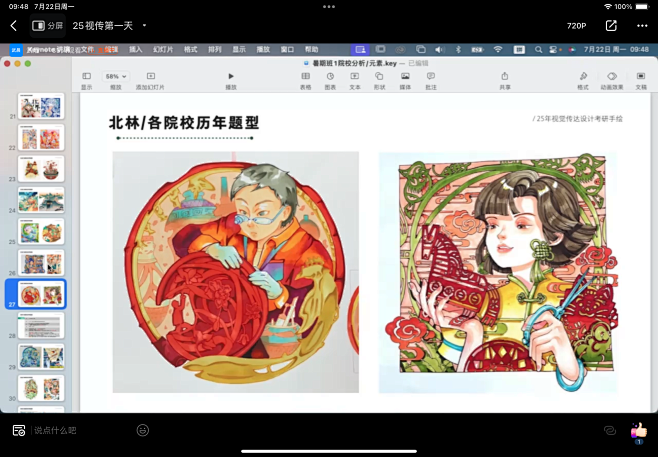Click the document title 暑期班1院校分析/元素.key
This screenshot has height=457, width=658.
click(x=355, y=63)
